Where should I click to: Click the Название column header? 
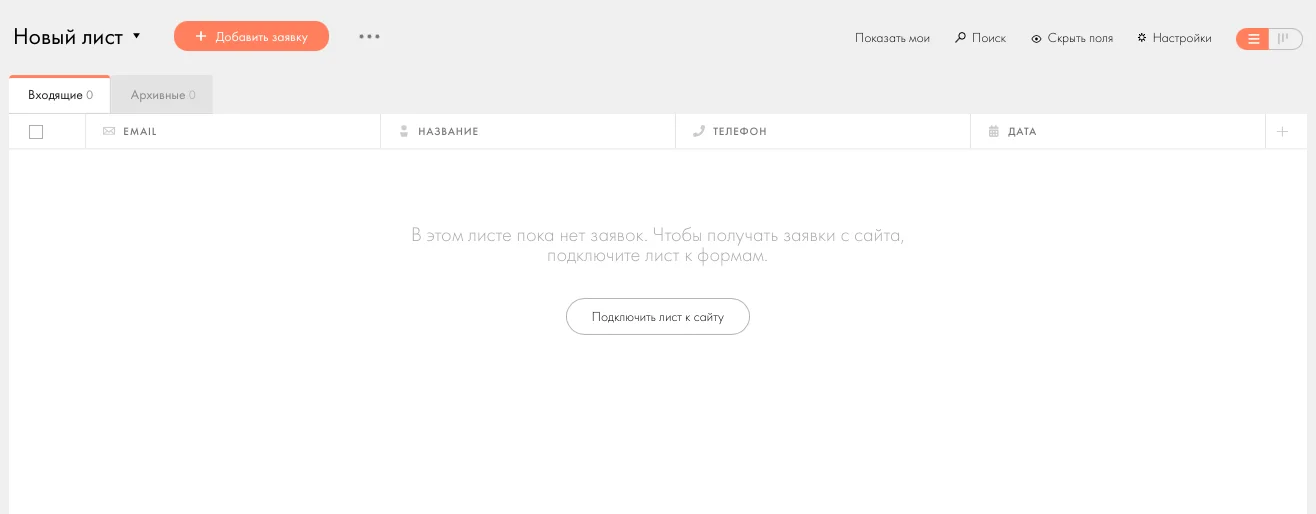tap(528, 132)
